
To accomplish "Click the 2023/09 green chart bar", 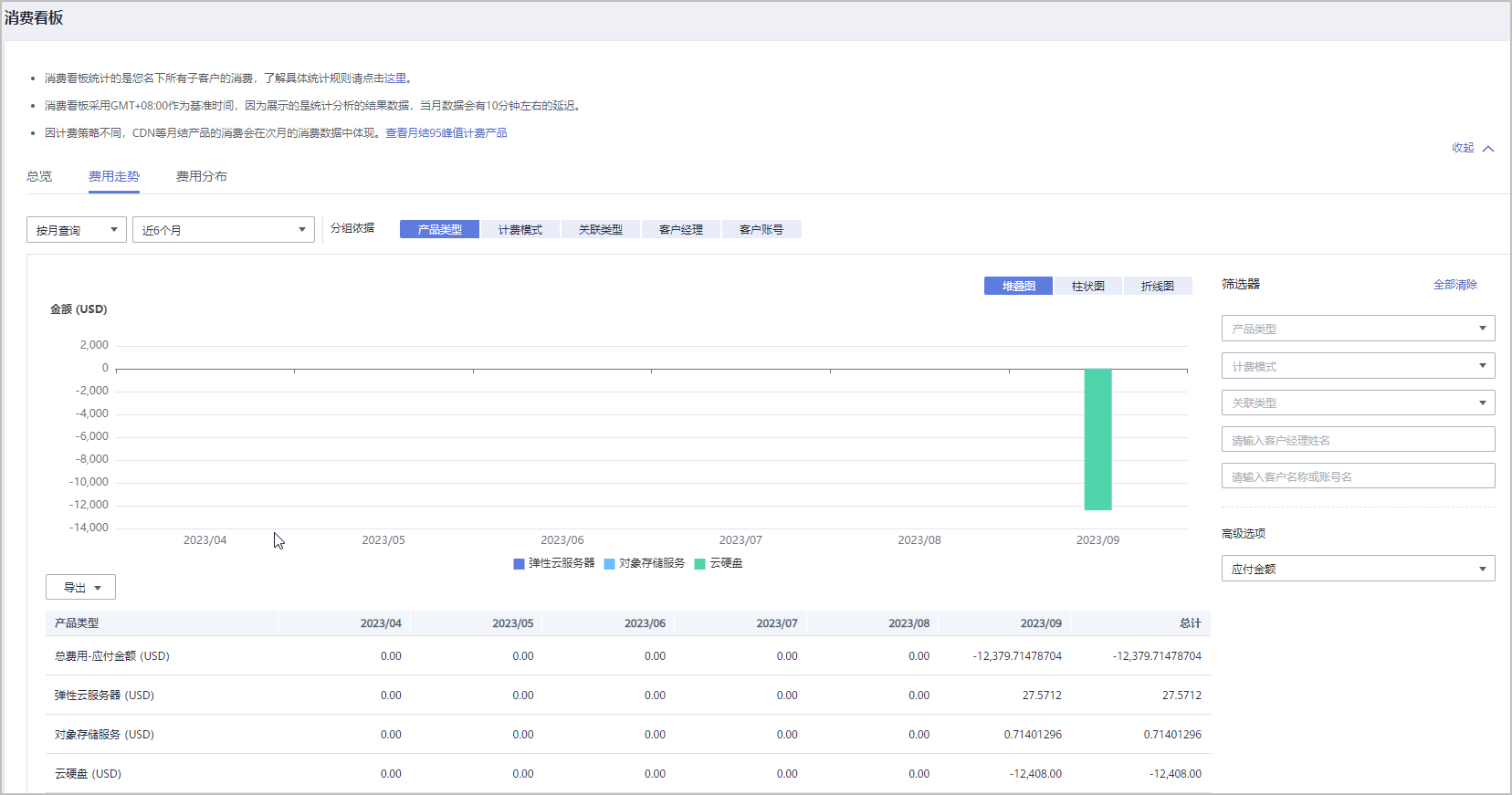I will click(x=1097, y=439).
